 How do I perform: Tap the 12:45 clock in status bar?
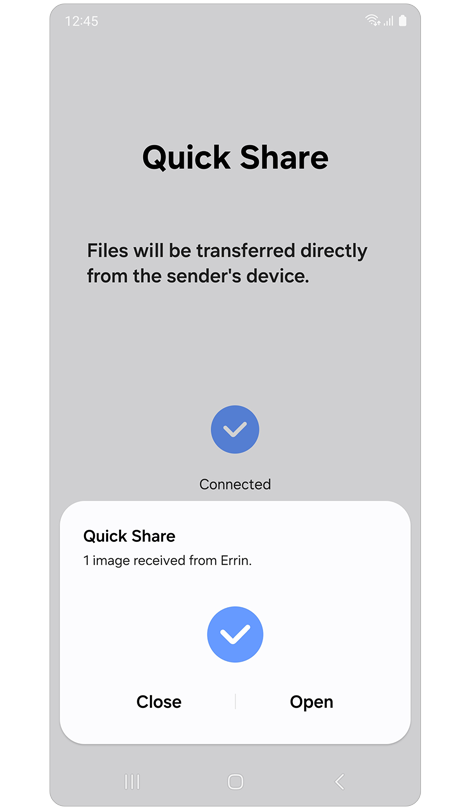pyautogui.click(x=82, y=21)
